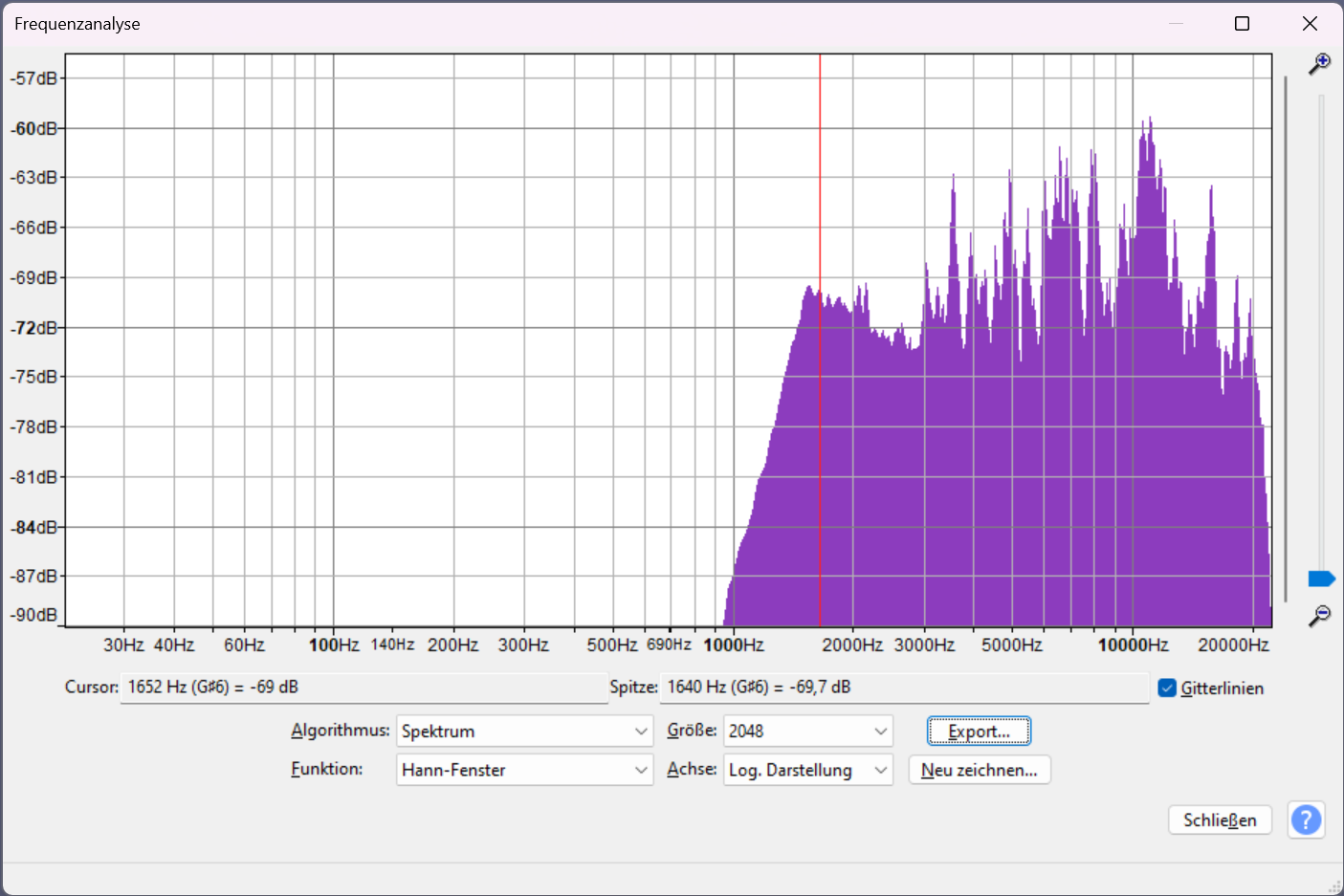1344x896 pixels.
Task: Click the -90dB label on the level axis
Action: (x=33, y=615)
